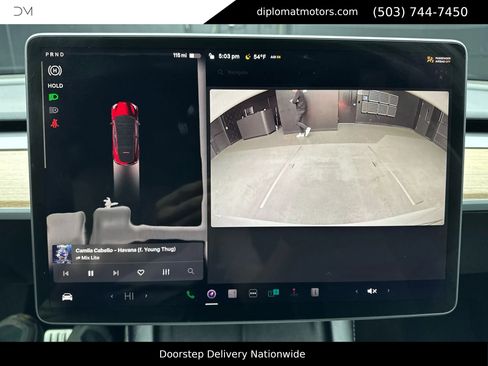
Task: Click the DM dealer logo
Action: coord(23,11)
